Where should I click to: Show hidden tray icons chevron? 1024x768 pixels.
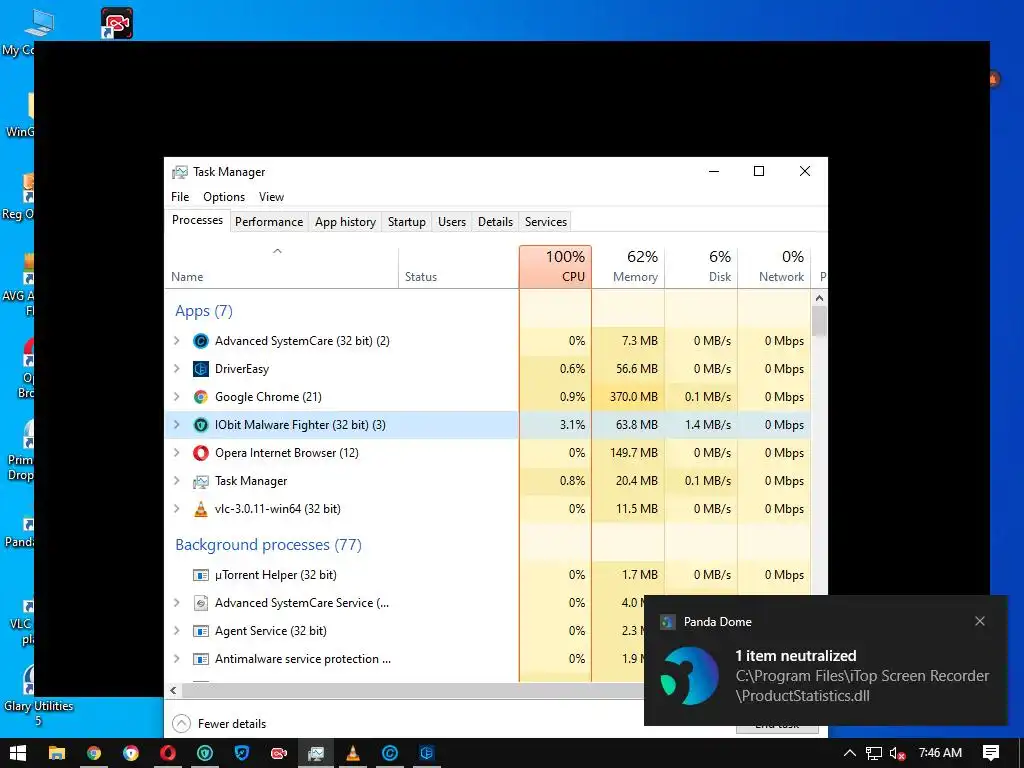pyautogui.click(x=850, y=753)
